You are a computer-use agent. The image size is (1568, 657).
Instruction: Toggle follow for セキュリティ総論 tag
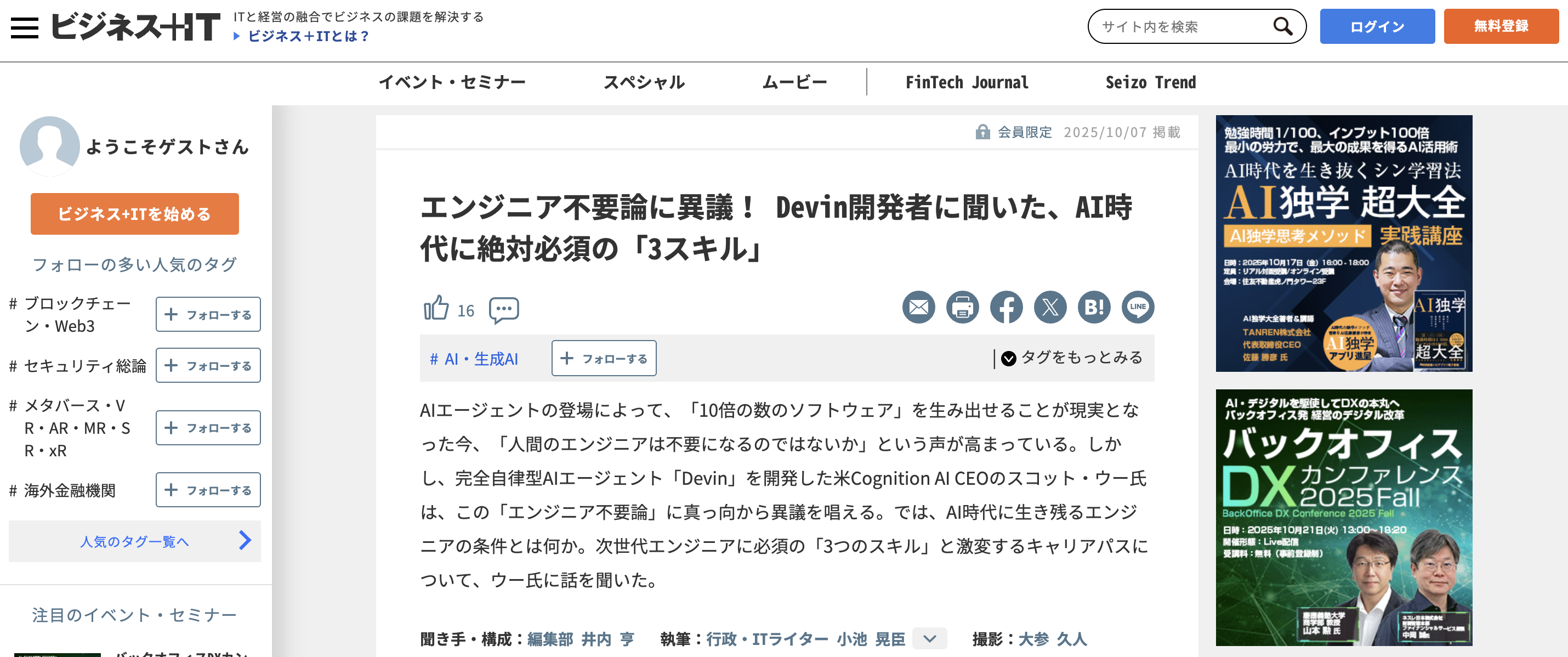tap(208, 365)
